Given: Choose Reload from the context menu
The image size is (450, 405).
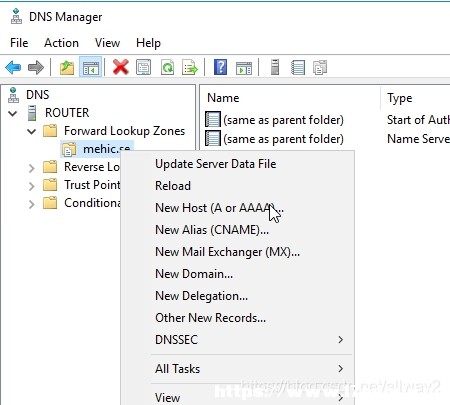Looking at the screenshot, I should click(x=173, y=186).
